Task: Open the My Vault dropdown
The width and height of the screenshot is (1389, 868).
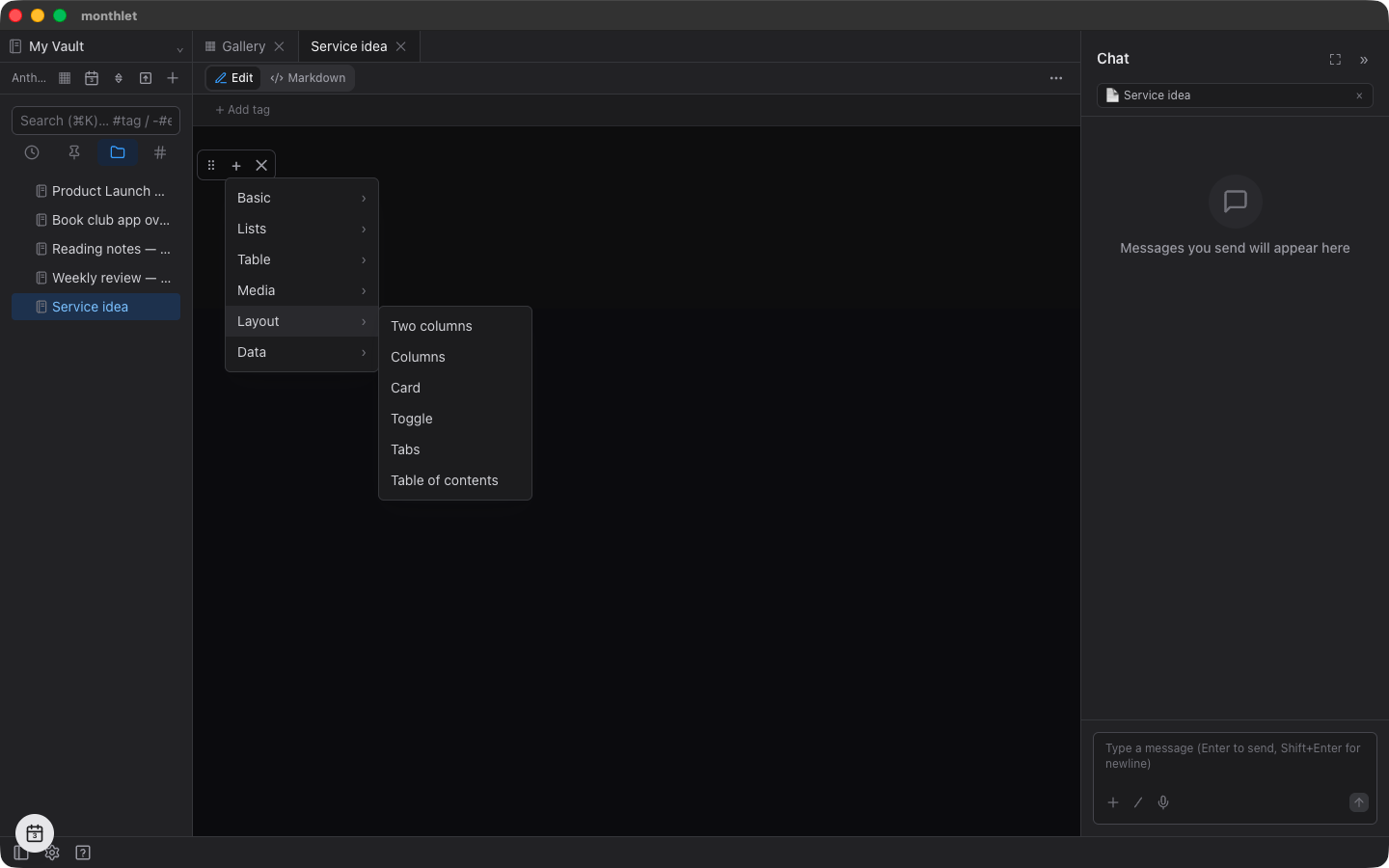Action: click(x=96, y=46)
